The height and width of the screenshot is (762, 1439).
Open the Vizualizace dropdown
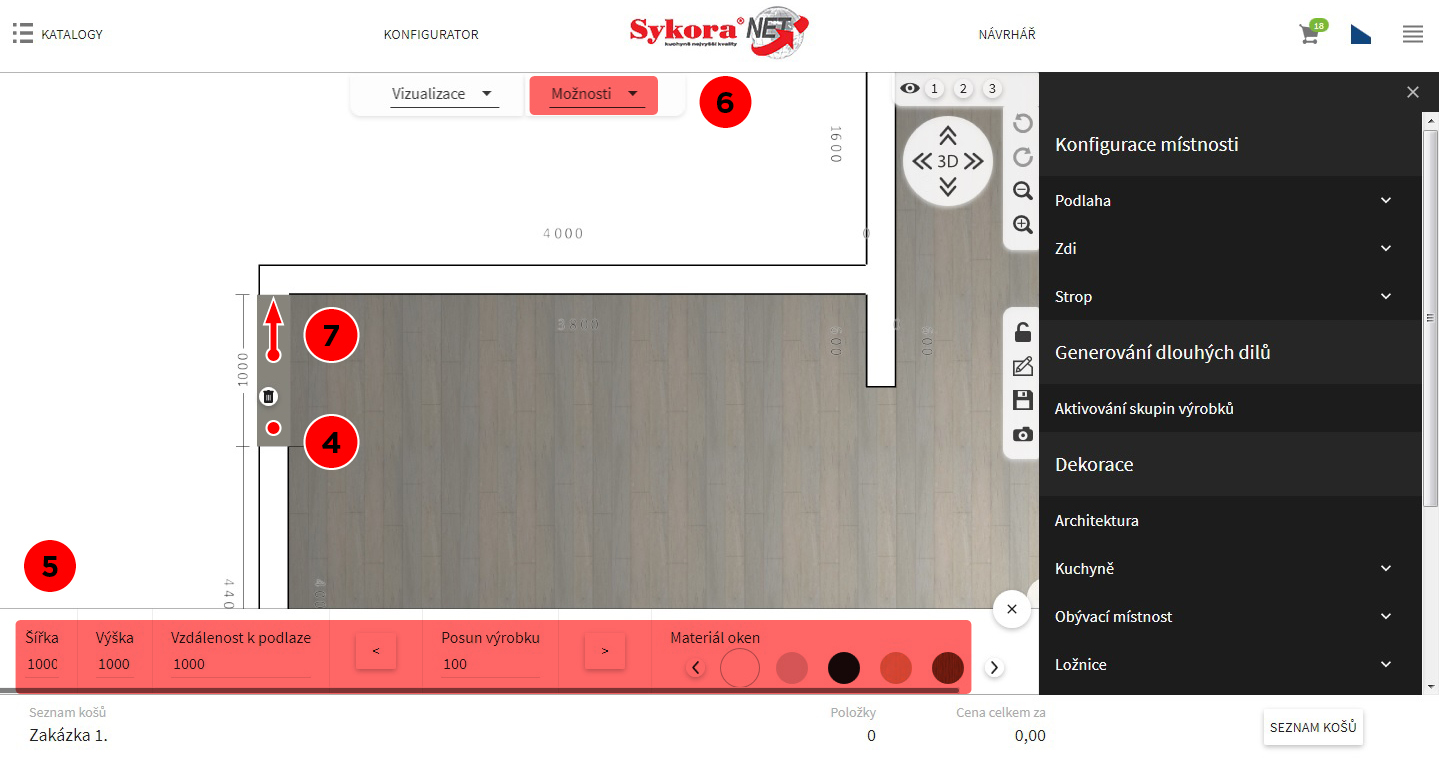(x=443, y=95)
